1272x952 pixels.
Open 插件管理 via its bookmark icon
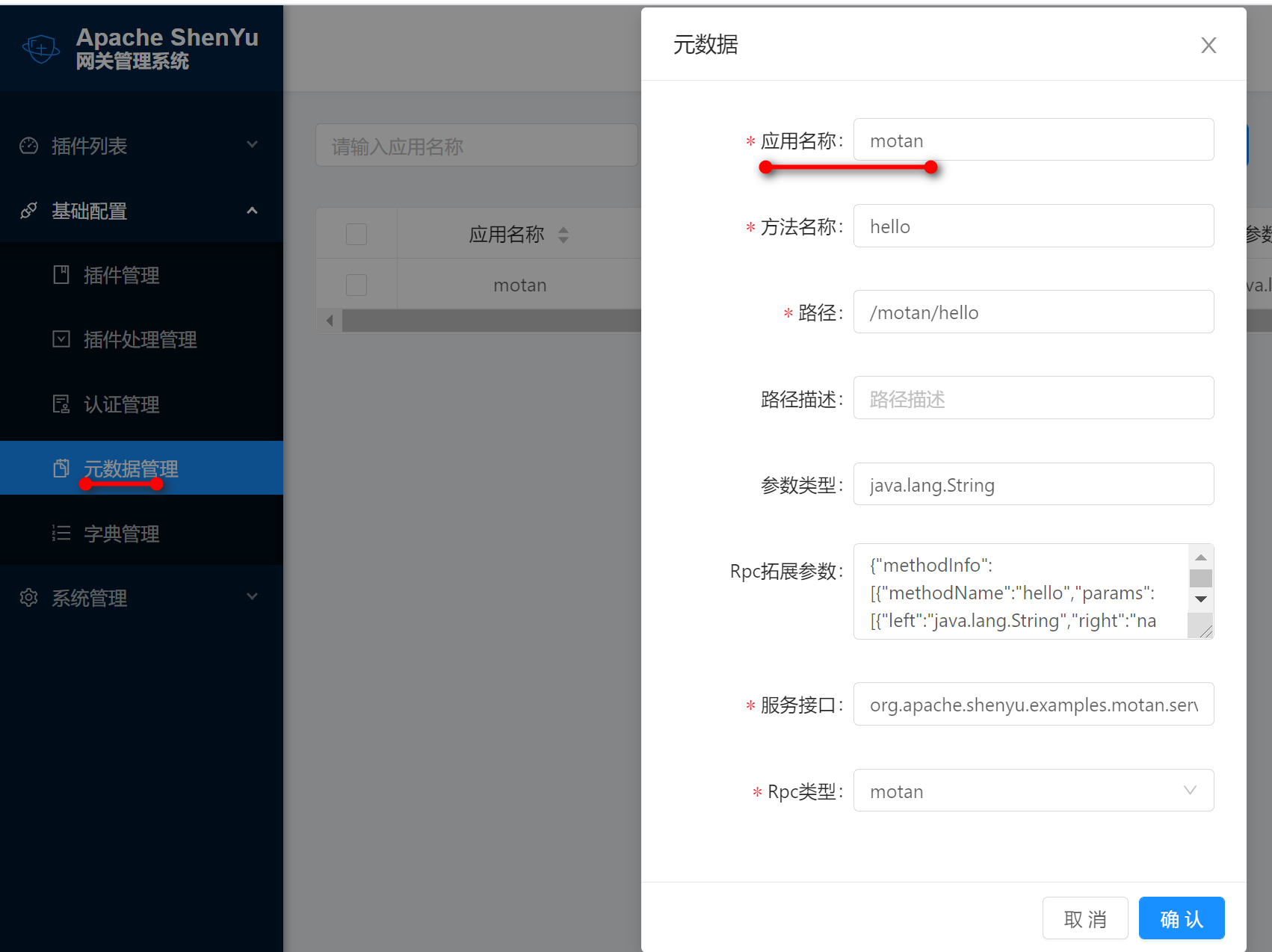tap(61, 275)
